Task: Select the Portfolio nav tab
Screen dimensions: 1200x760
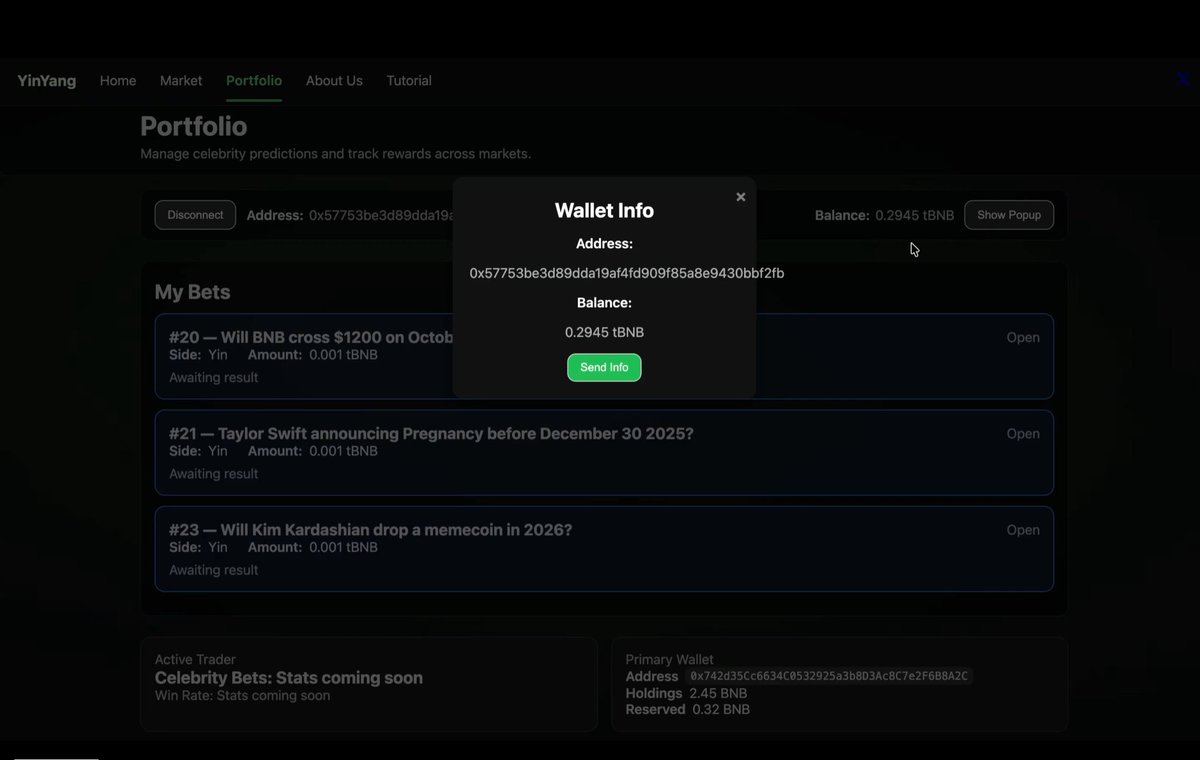Action: click(254, 81)
